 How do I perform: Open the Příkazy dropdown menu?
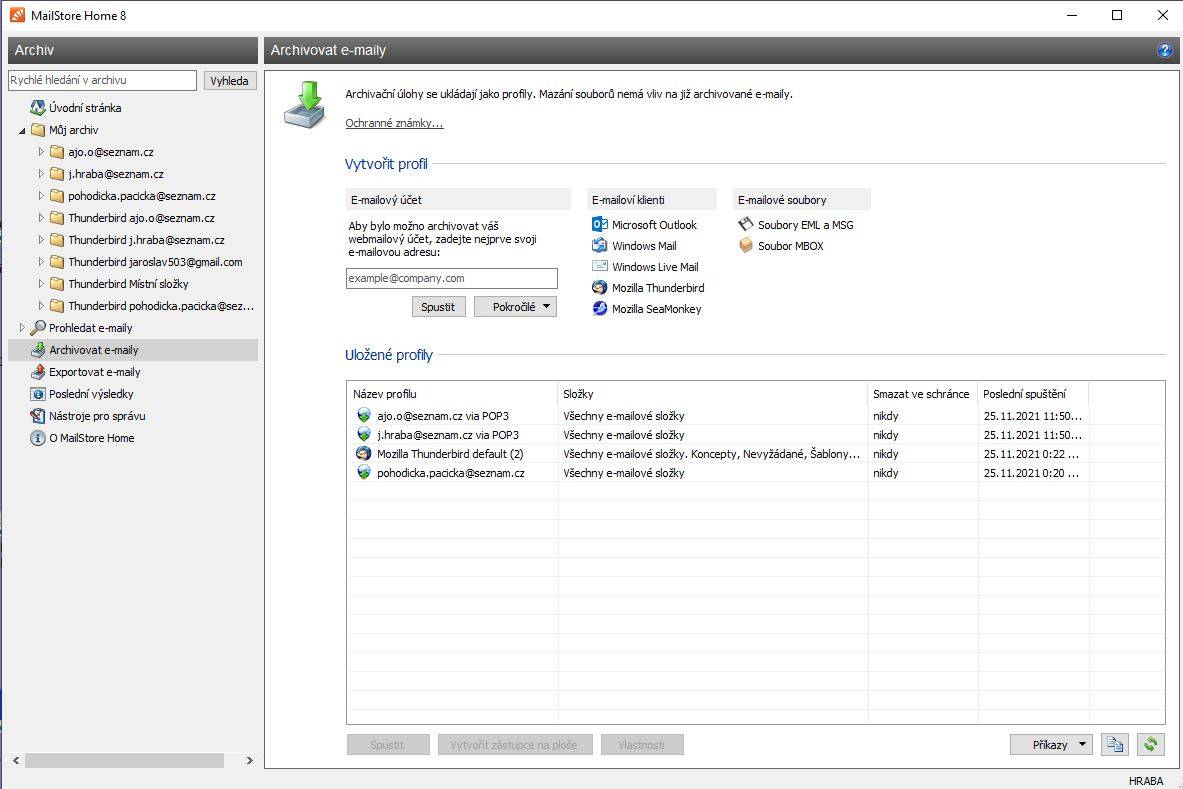[1051, 744]
